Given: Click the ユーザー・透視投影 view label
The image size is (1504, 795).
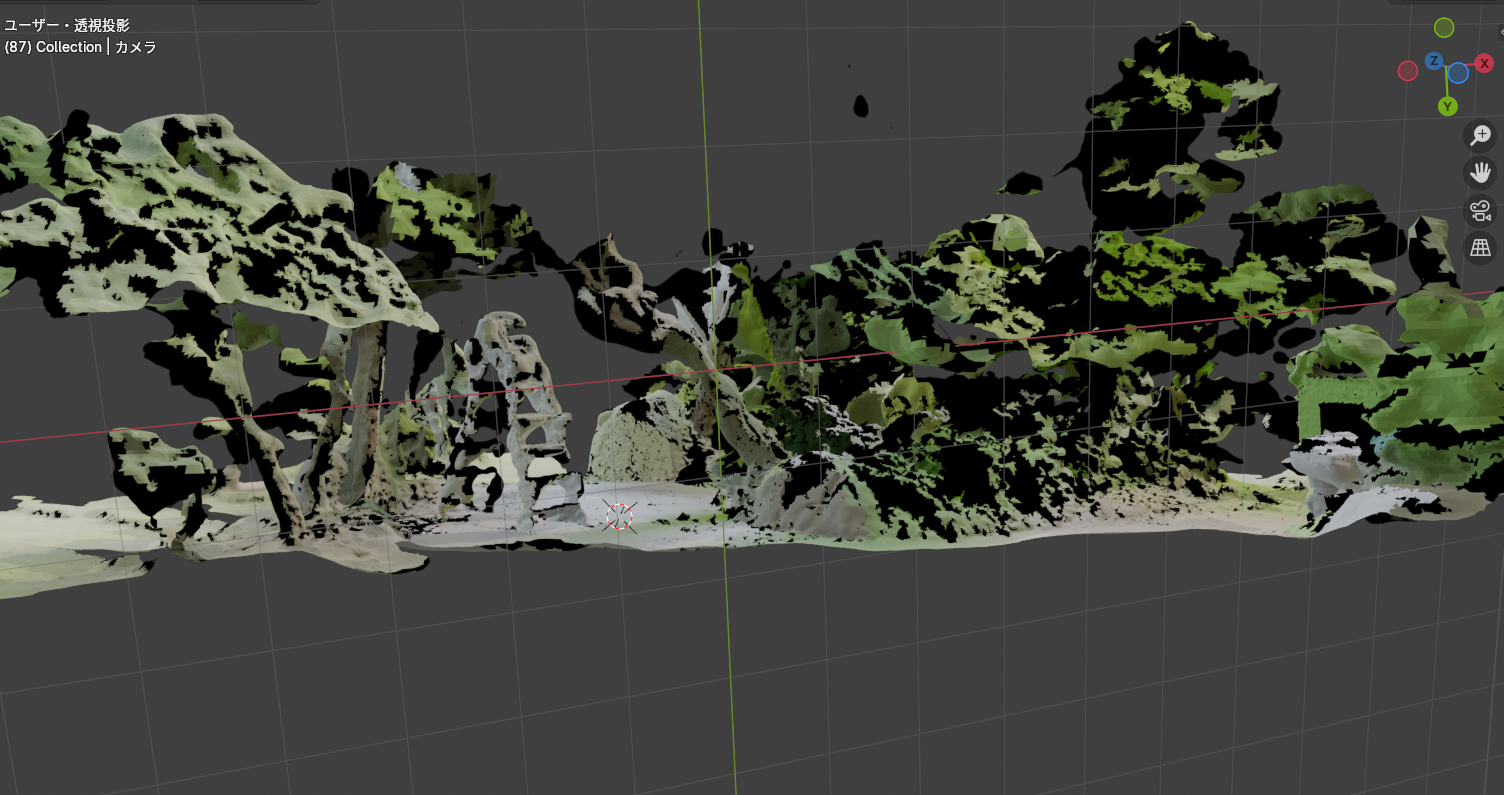Looking at the screenshot, I should click(67, 26).
